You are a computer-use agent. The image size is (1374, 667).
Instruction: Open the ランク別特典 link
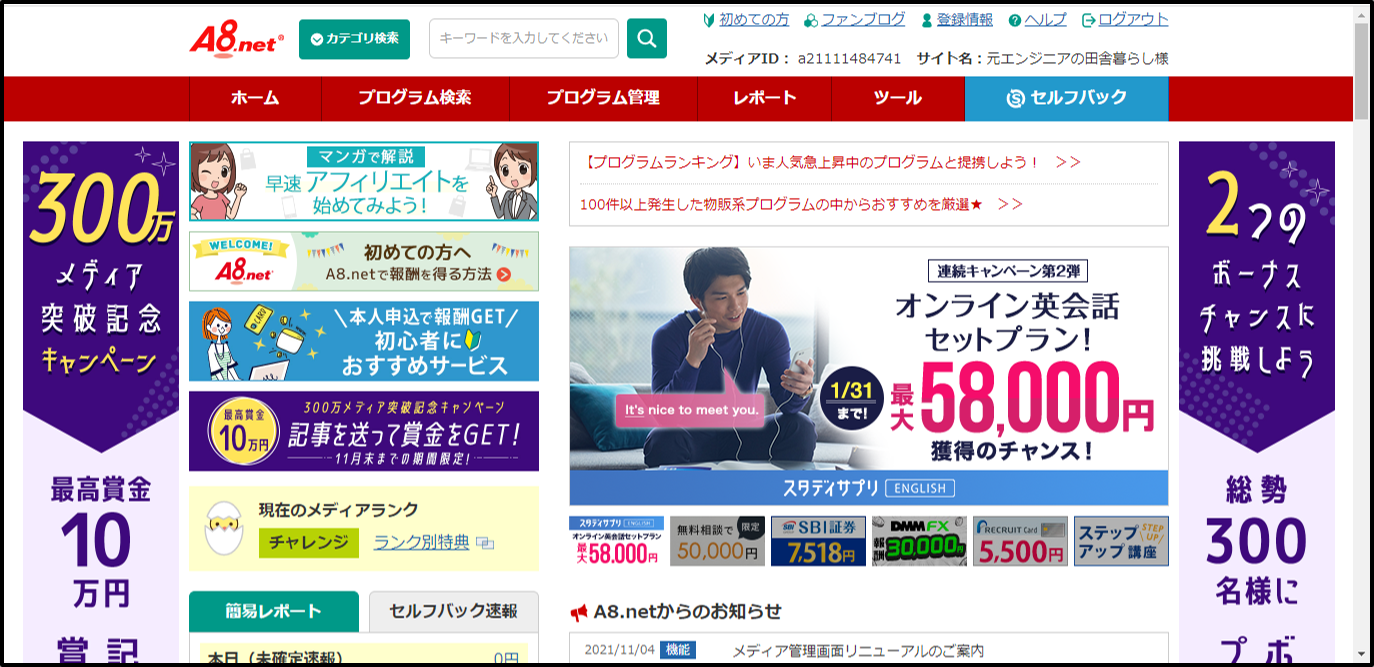pyautogui.click(x=421, y=543)
